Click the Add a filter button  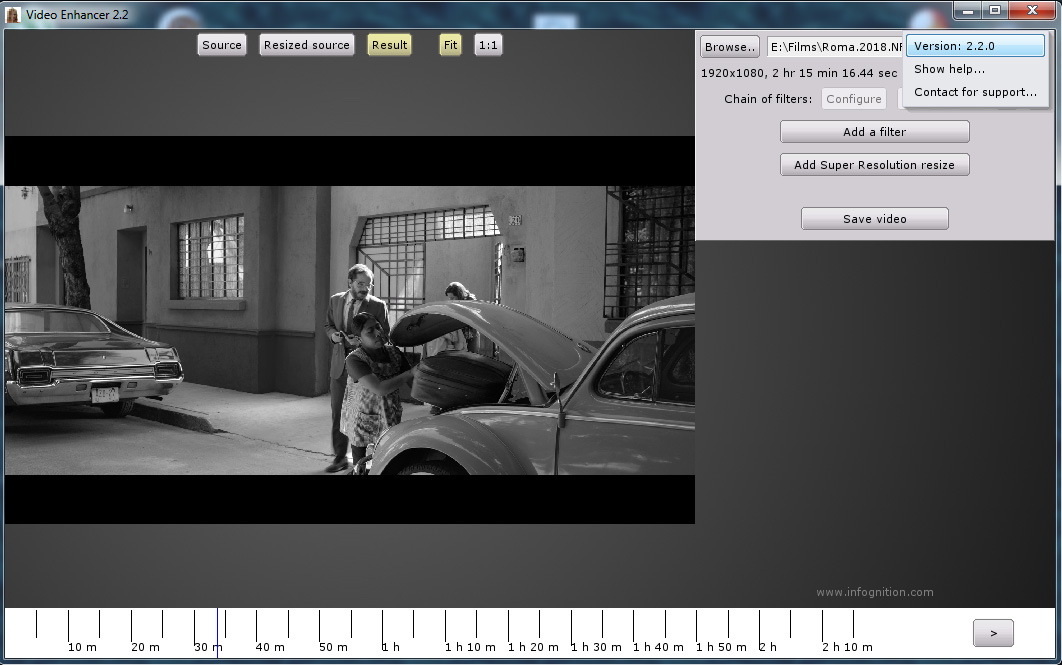point(874,132)
